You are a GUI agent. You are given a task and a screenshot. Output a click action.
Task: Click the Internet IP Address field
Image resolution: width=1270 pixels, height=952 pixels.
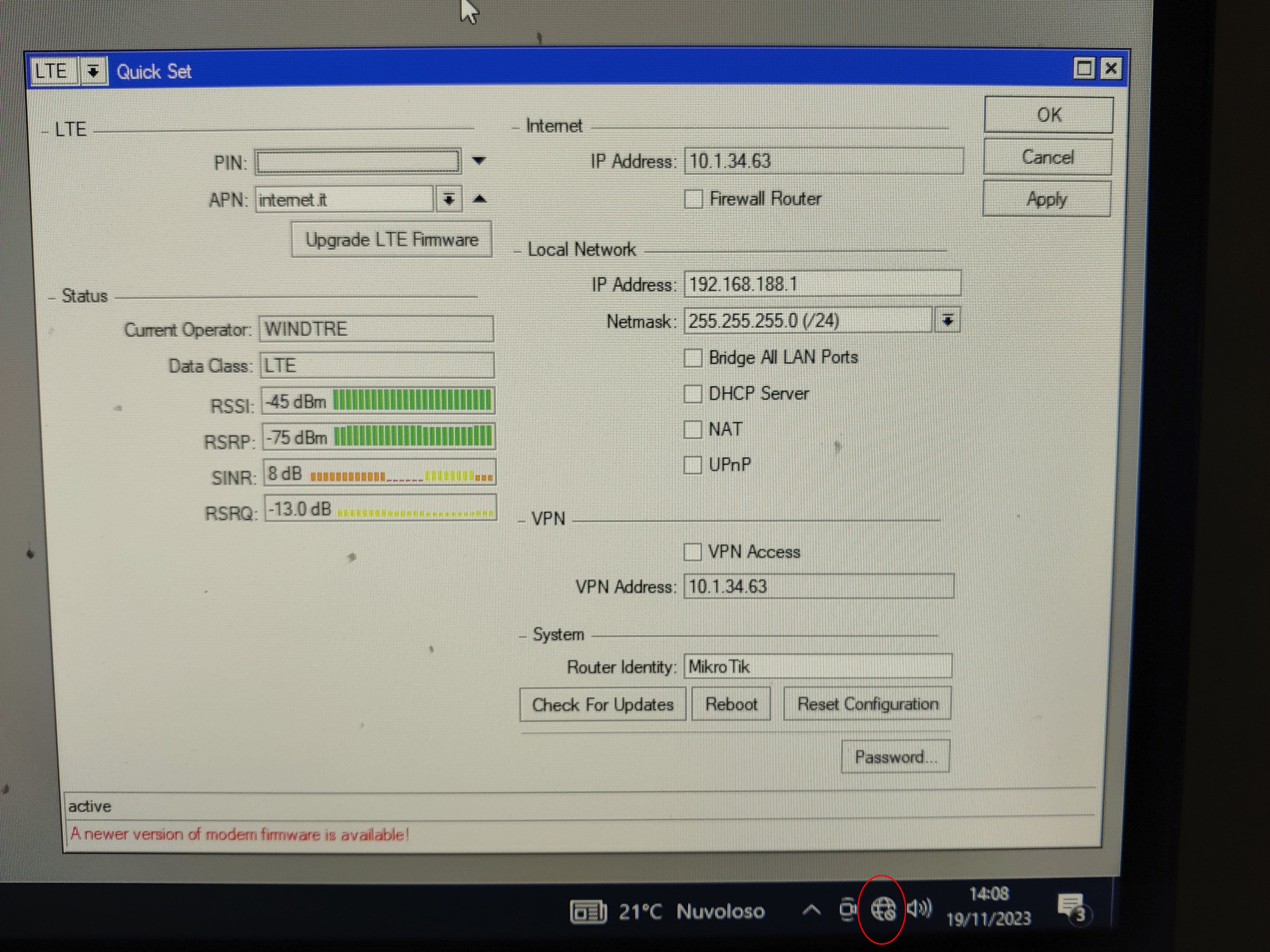pyautogui.click(x=823, y=161)
